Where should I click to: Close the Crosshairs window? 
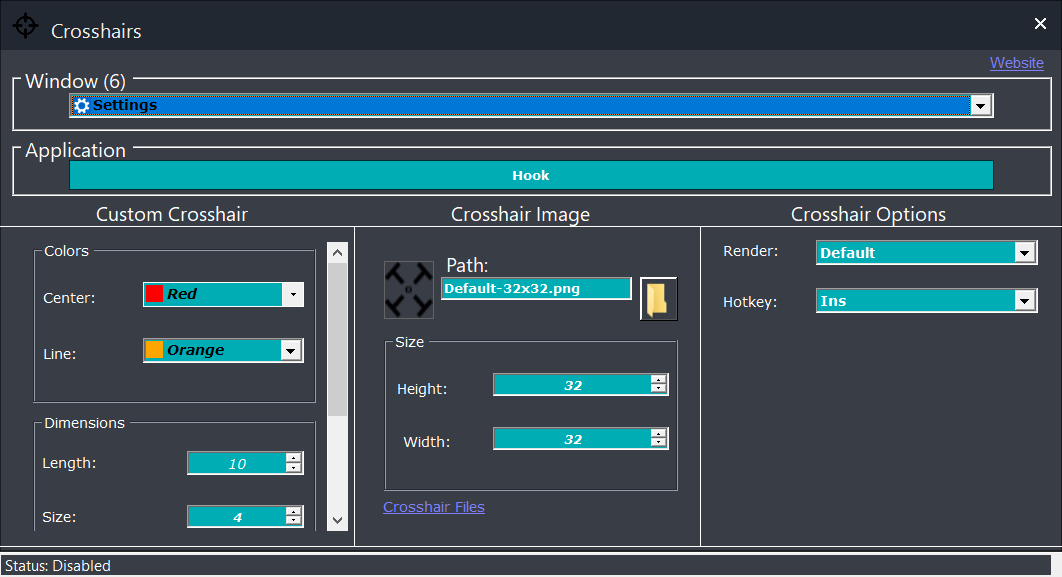coord(1040,24)
